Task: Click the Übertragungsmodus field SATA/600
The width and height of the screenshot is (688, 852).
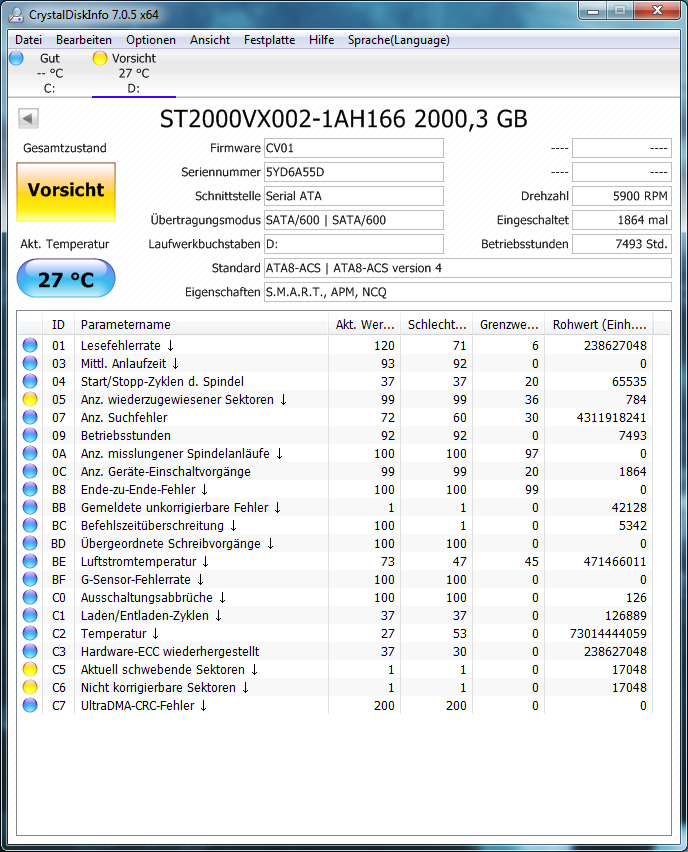Action: (x=354, y=220)
